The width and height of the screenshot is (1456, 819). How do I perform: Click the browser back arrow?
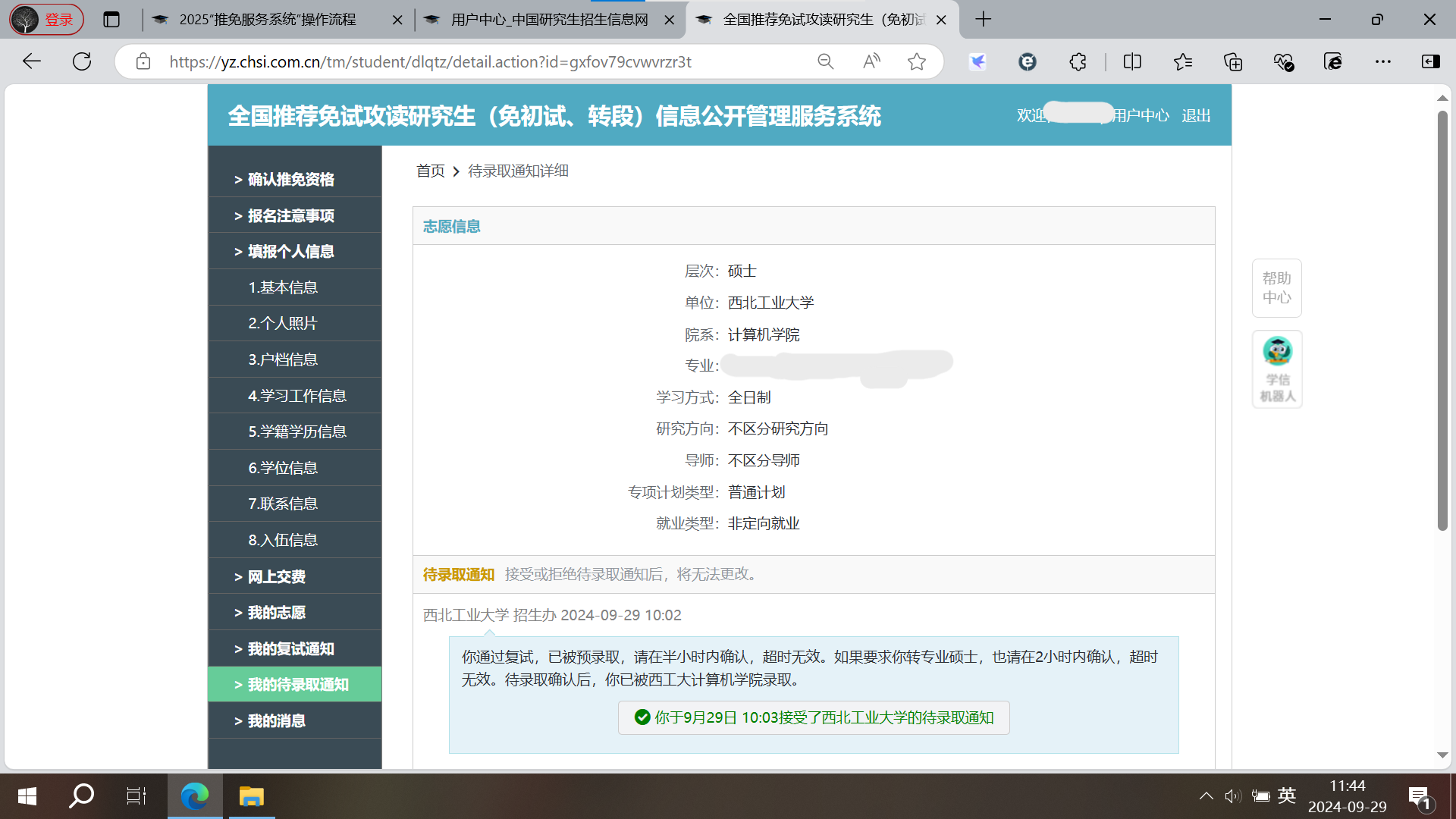point(31,61)
